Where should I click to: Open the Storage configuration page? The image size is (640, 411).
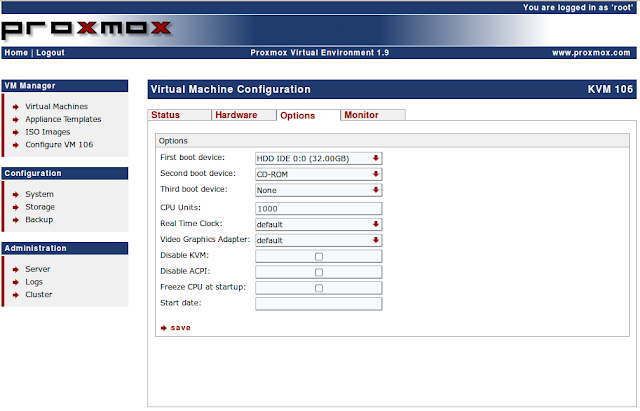(x=40, y=207)
